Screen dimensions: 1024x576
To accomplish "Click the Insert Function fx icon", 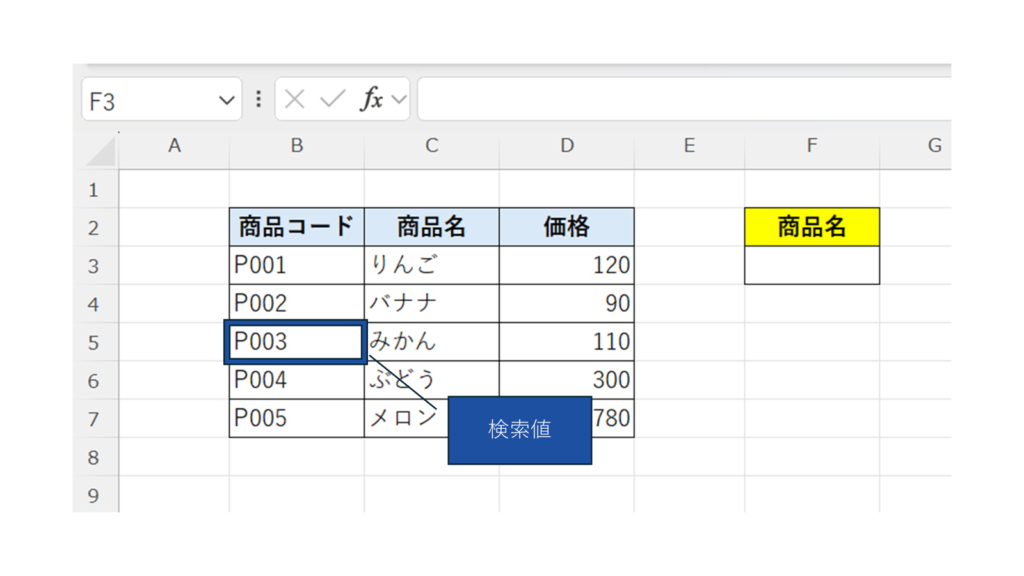I will [x=372, y=99].
